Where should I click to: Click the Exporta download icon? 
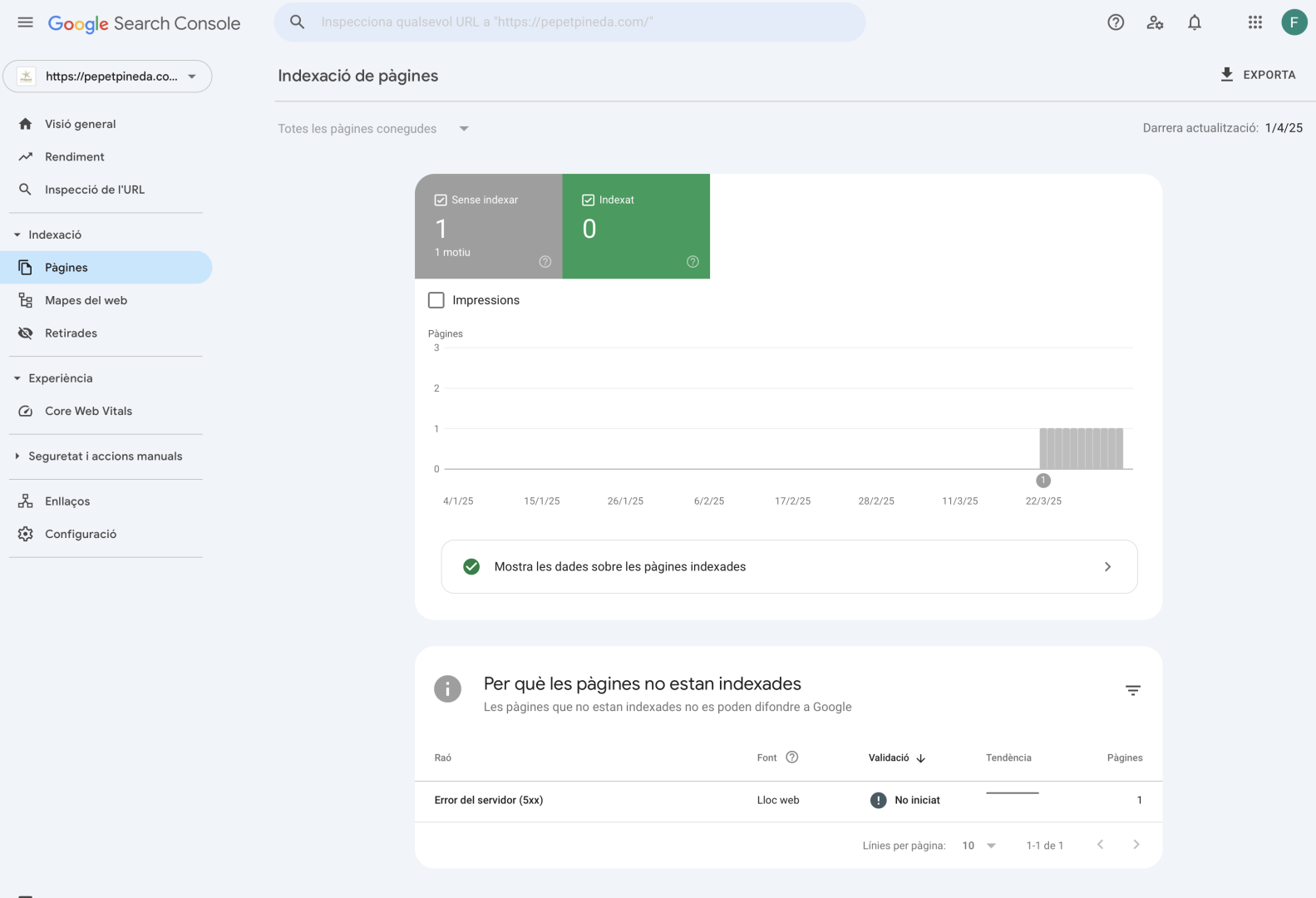point(1227,75)
